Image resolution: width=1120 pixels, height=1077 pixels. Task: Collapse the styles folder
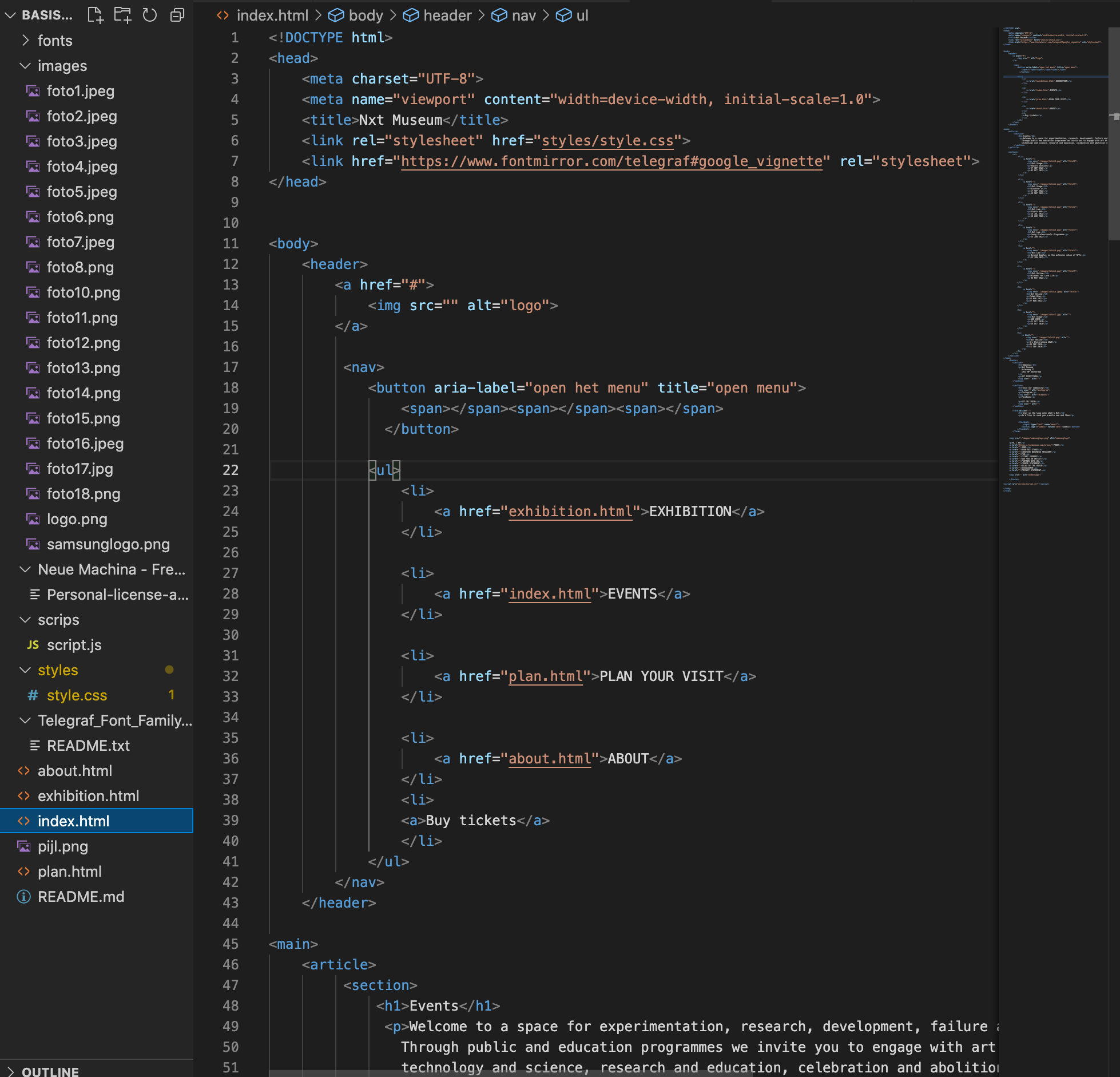58,670
